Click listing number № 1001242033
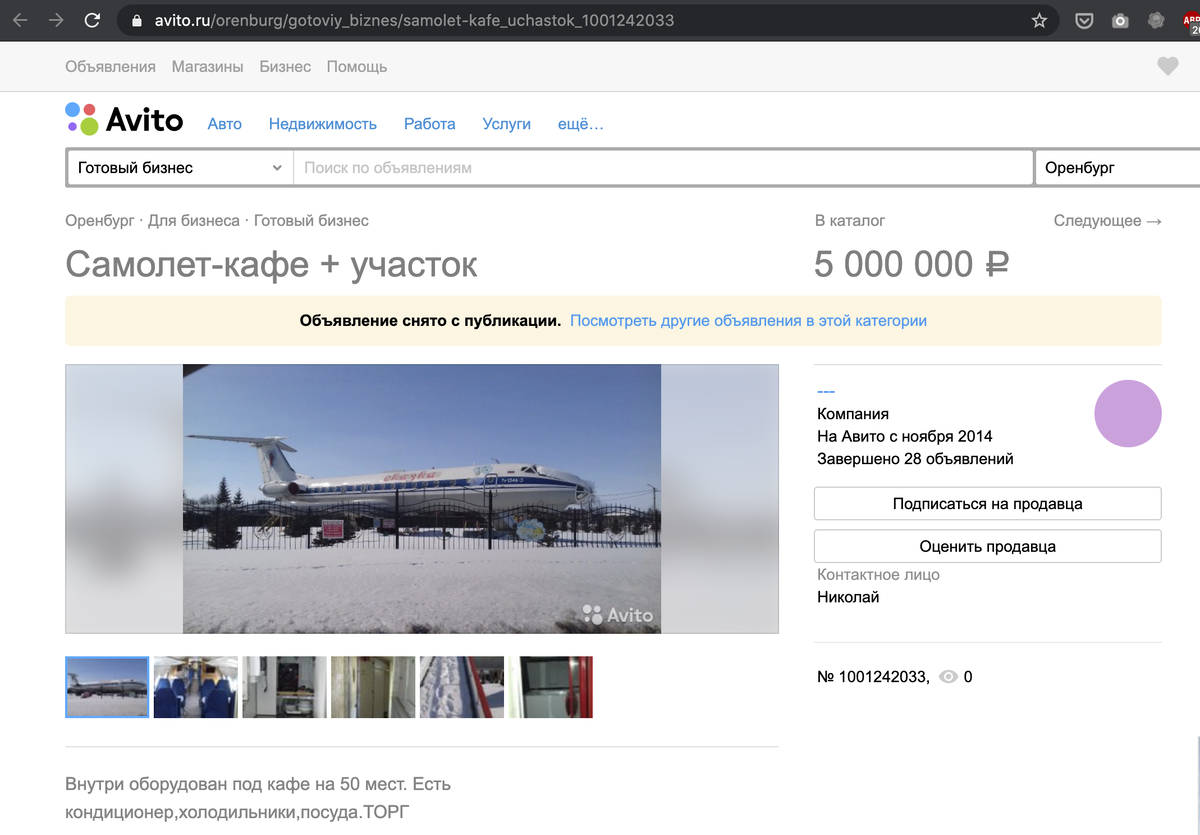Image resolution: width=1200 pixels, height=835 pixels. [x=873, y=677]
